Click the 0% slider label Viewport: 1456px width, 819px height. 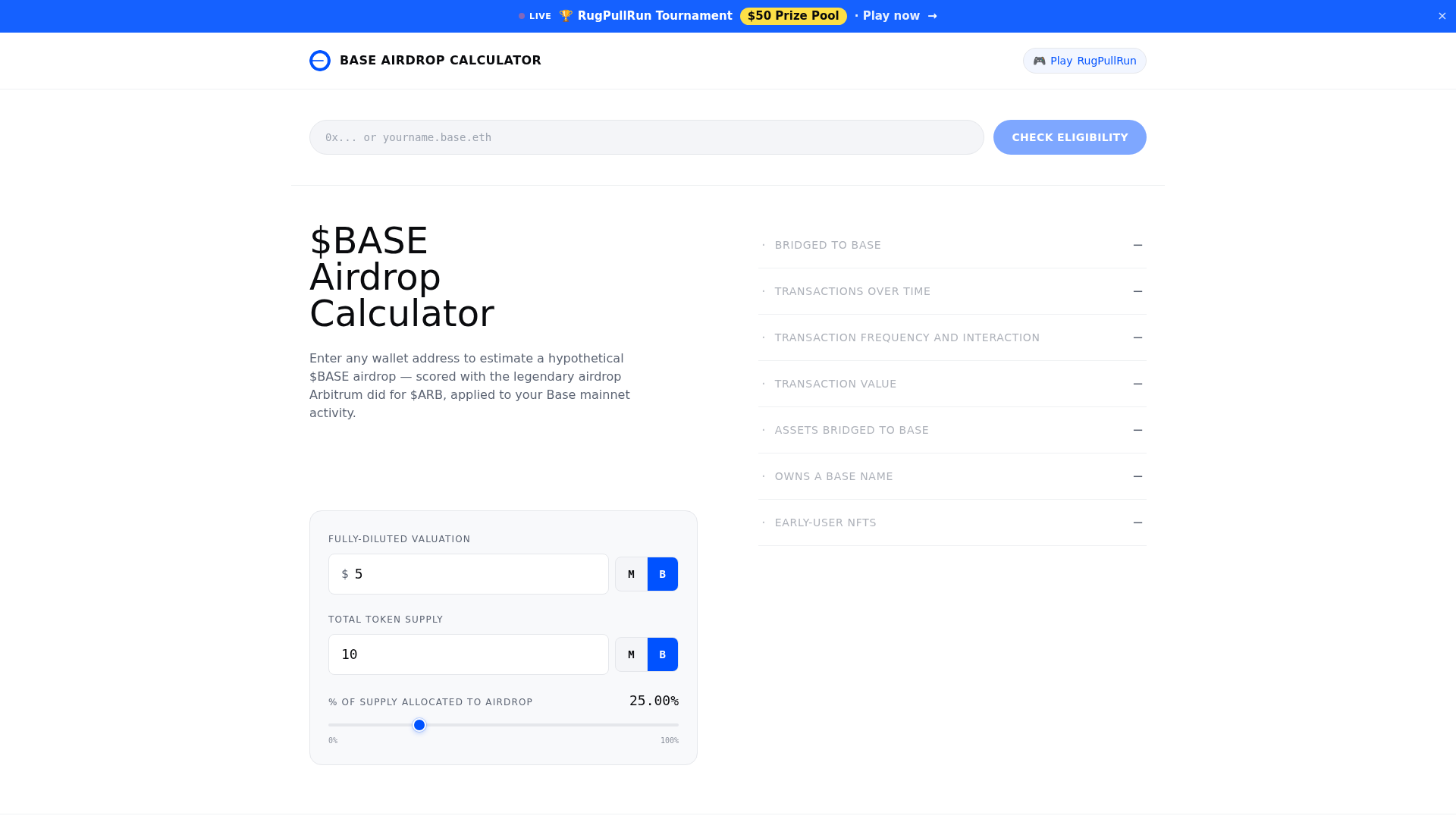pyautogui.click(x=333, y=741)
